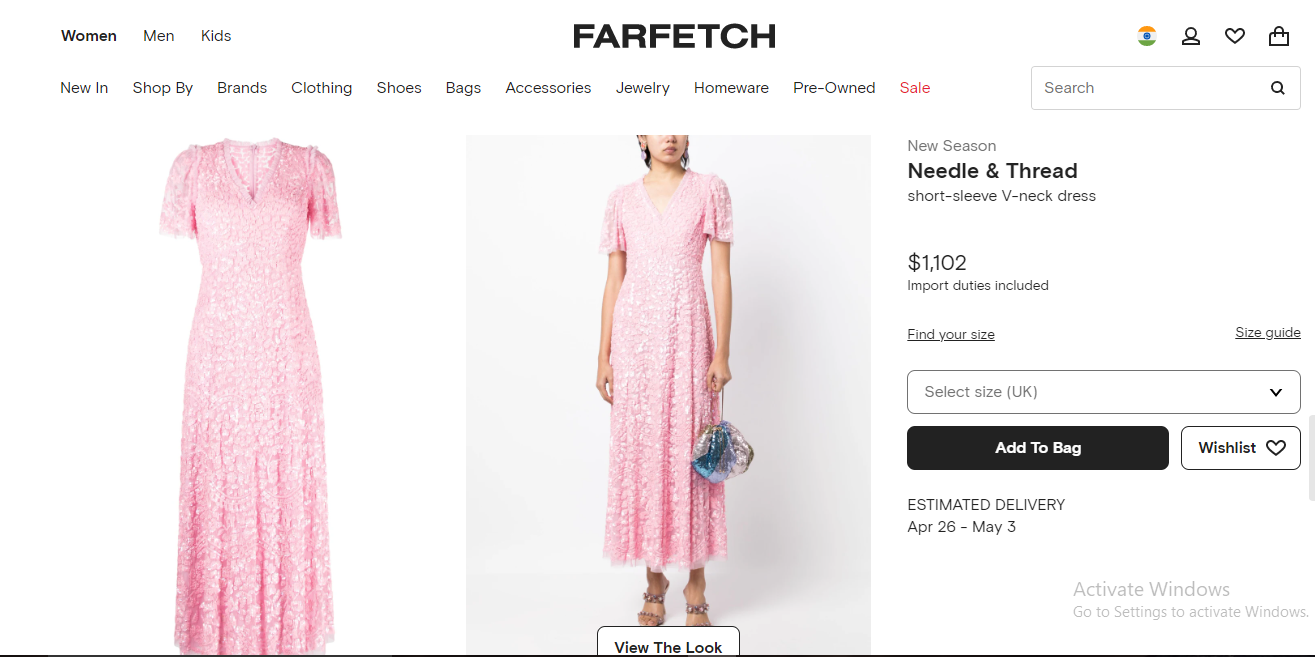Open the shopping bag icon
Image resolution: width=1315 pixels, height=657 pixels.
1279,36
